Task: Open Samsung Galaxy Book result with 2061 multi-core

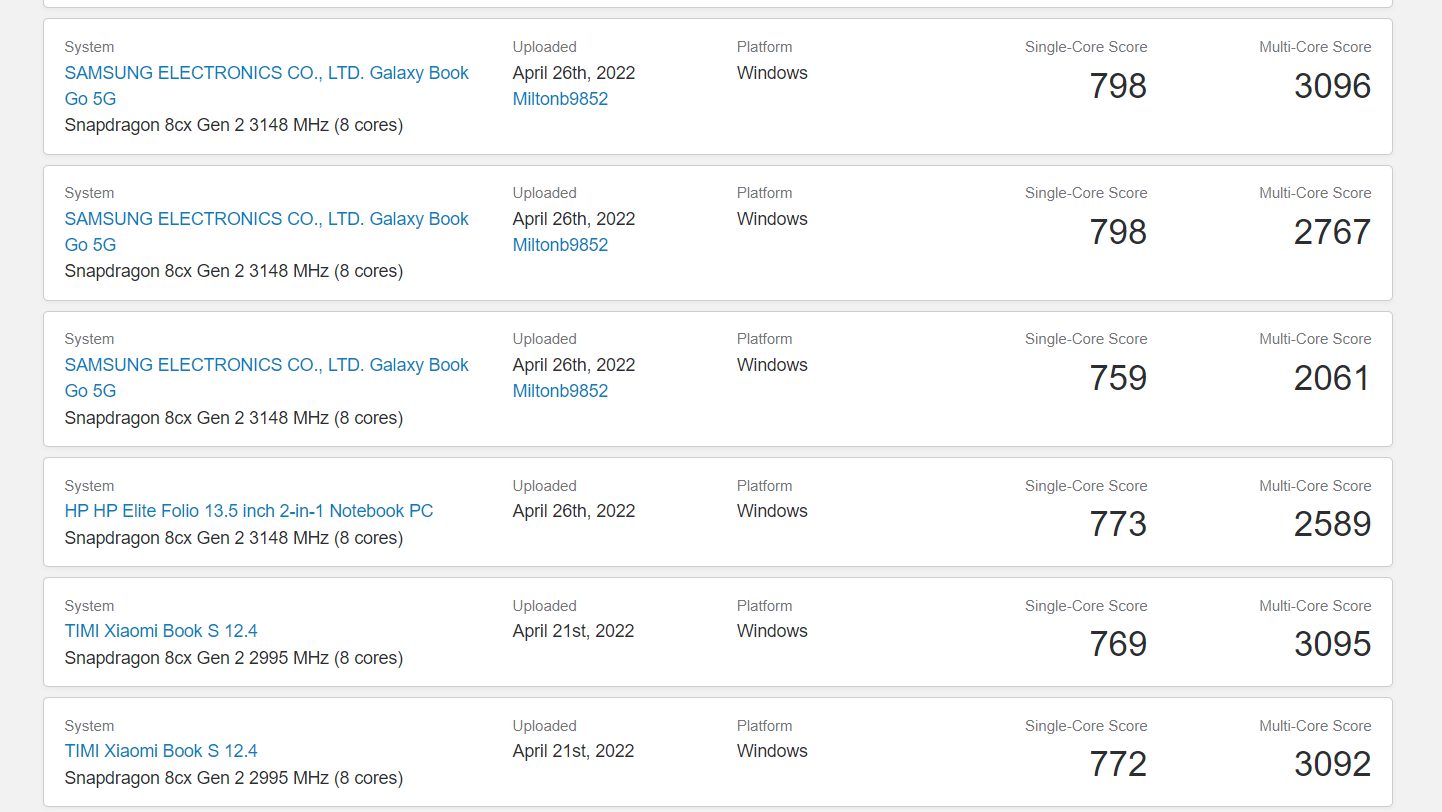Action: [266, 378]
